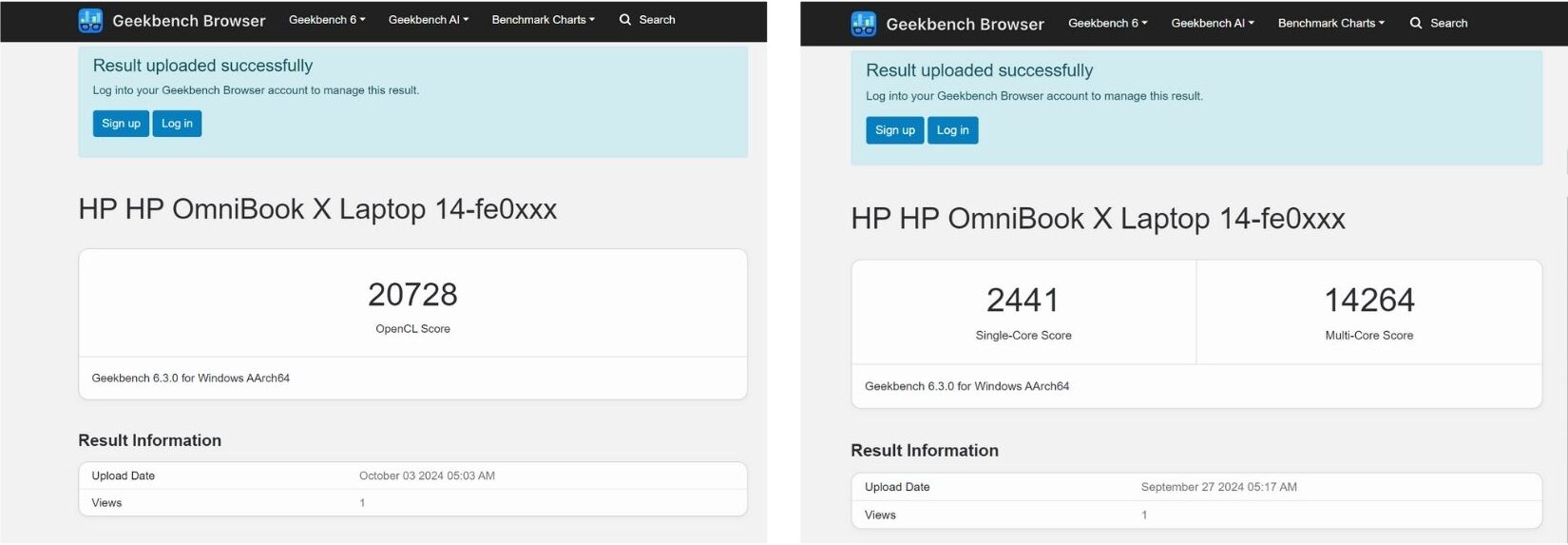Open Benchmark Charts menu in left window
Image resolution: width=1568 pixels, height=545 pixels.
tap(543, 20)
